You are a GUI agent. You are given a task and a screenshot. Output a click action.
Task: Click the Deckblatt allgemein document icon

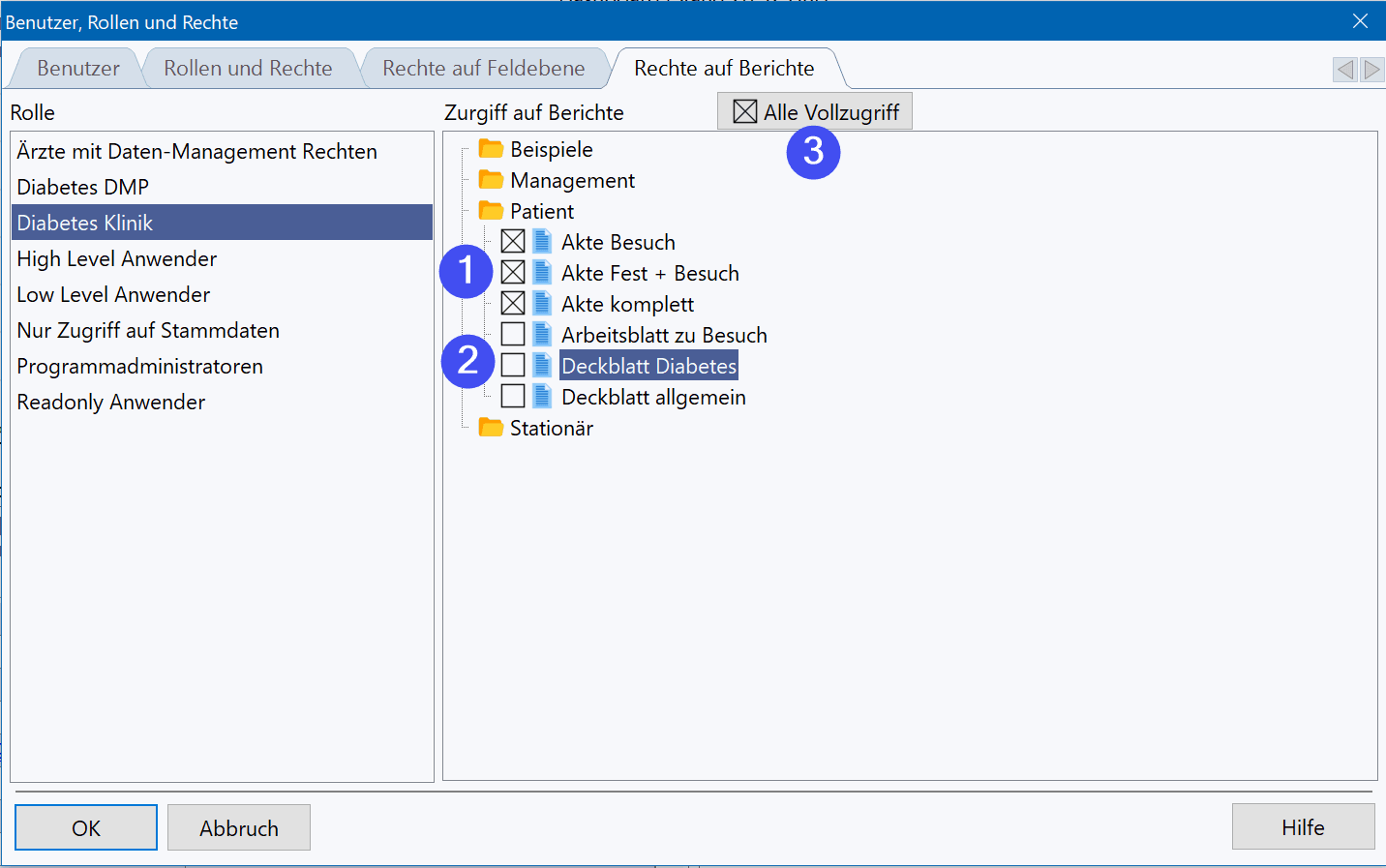[542, 397]
